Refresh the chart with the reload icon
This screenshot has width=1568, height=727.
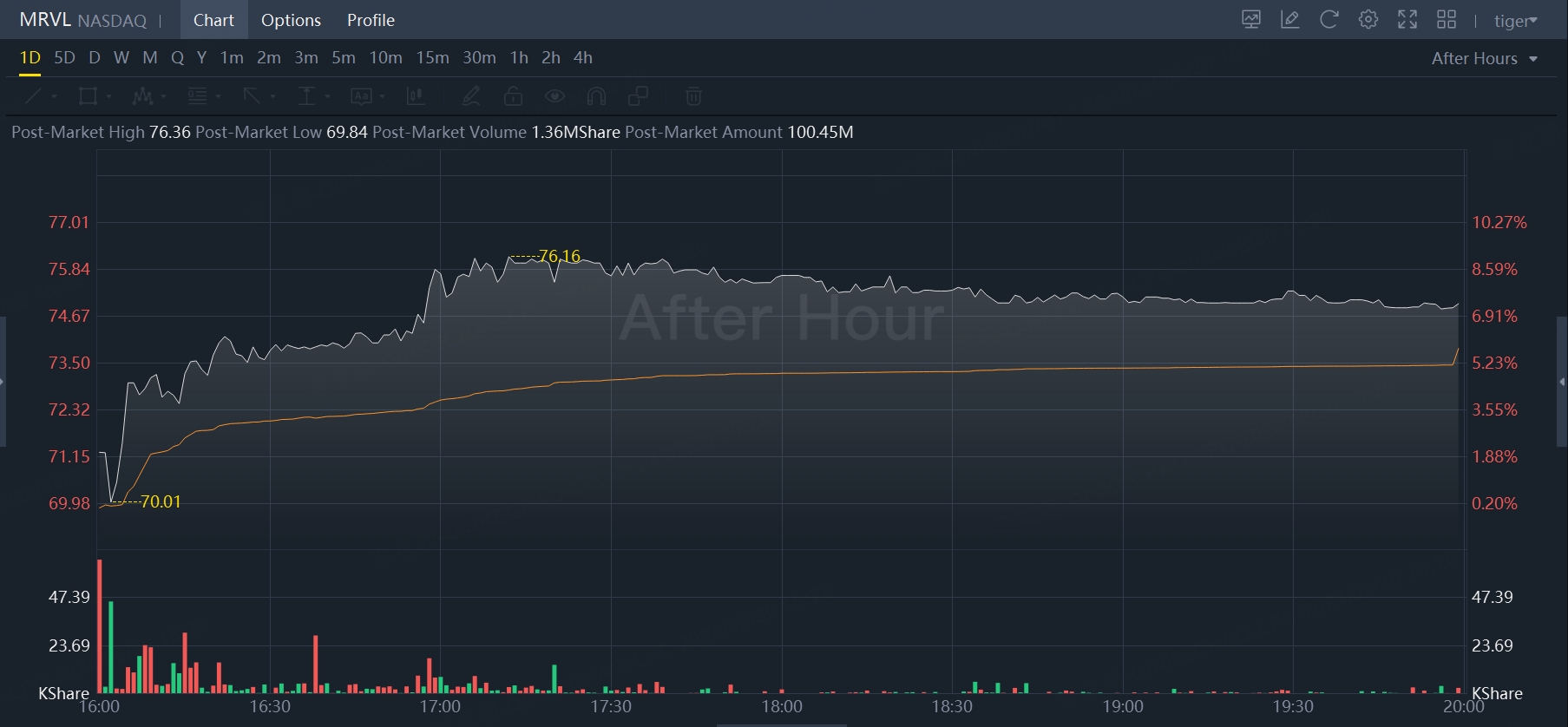1329,20
